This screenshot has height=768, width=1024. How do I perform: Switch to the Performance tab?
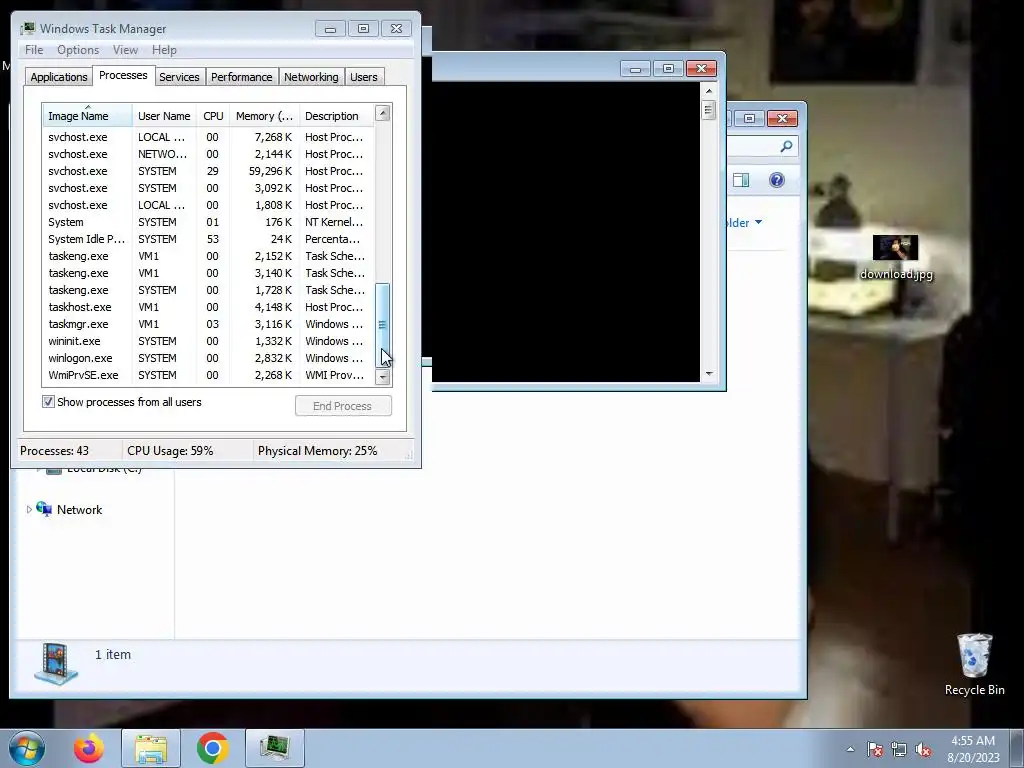[x=241, y=77]
